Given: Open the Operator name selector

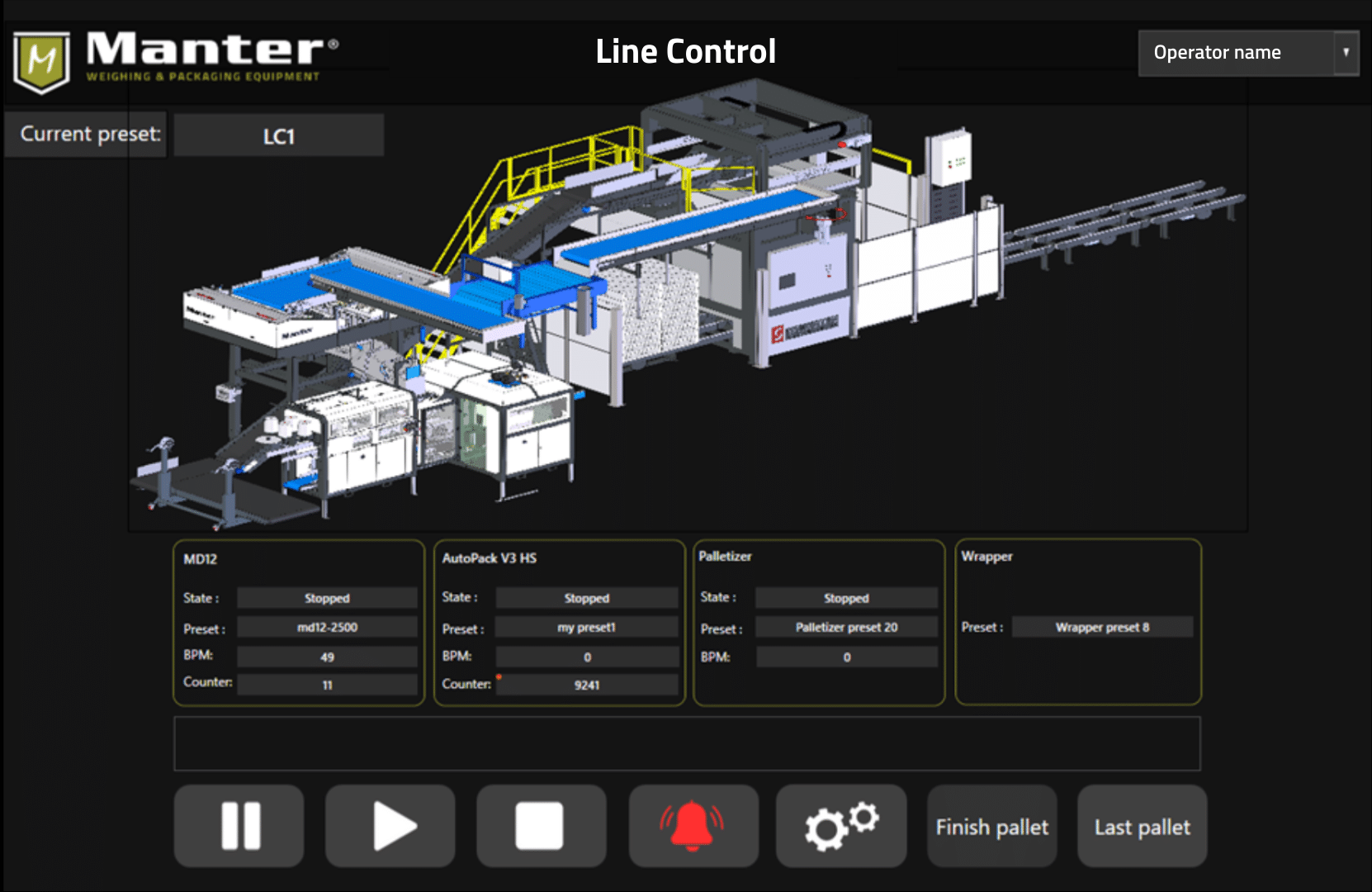Looking at the screenshot, I should (1235, 53).
